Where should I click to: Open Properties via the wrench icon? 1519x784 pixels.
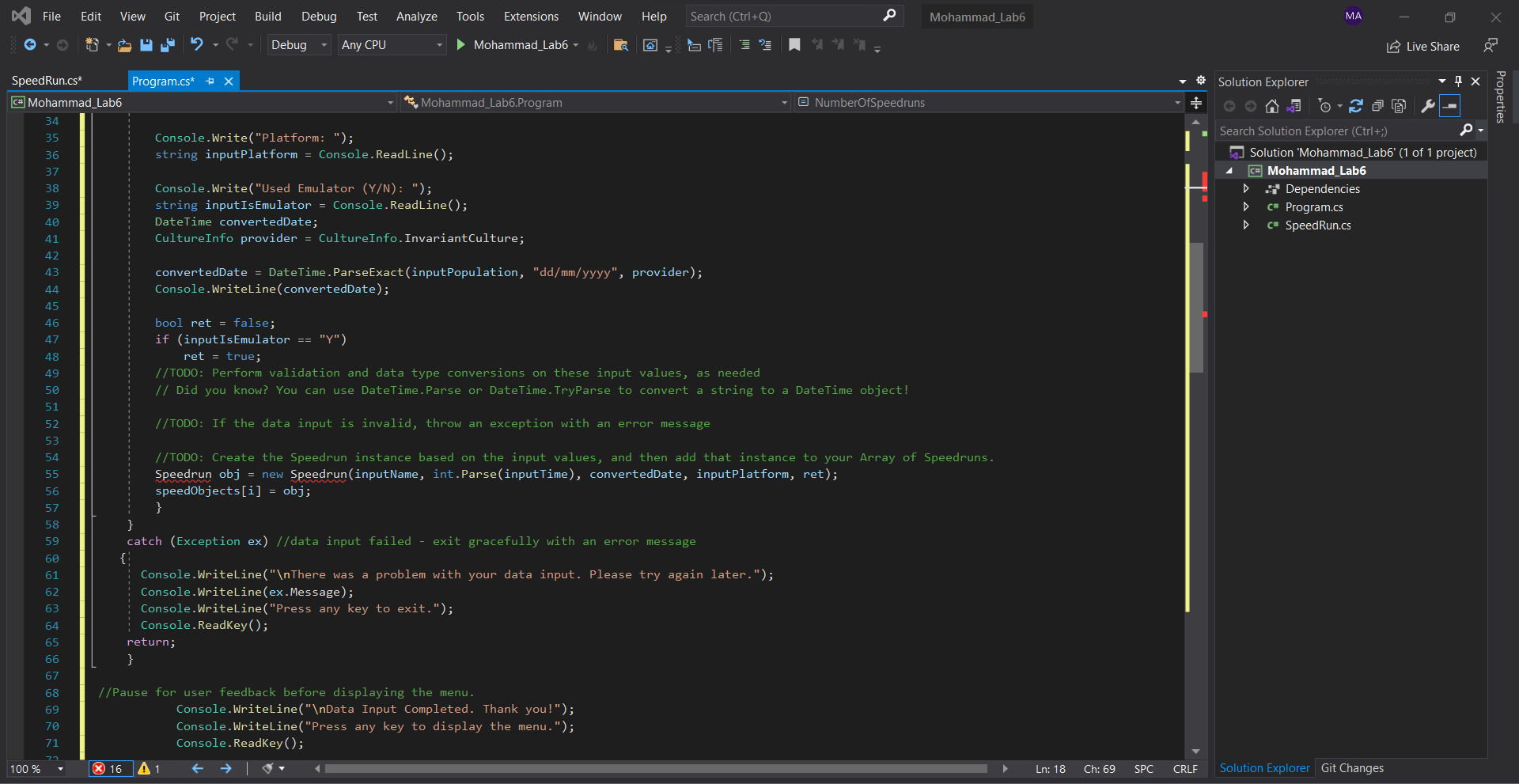click(1427, 106)
